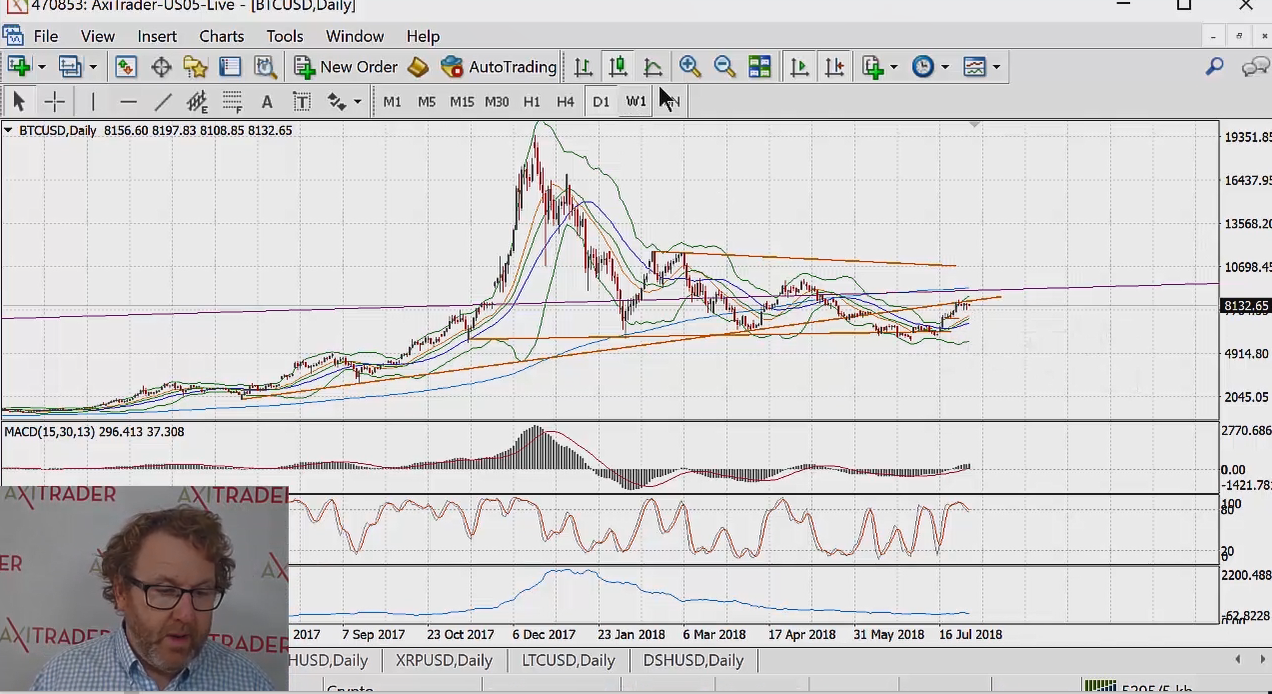Image resolution: width=1272 pixels, height=694 pixels.
Task: Open the Market Watch window icon
Action: coord(126,67)
